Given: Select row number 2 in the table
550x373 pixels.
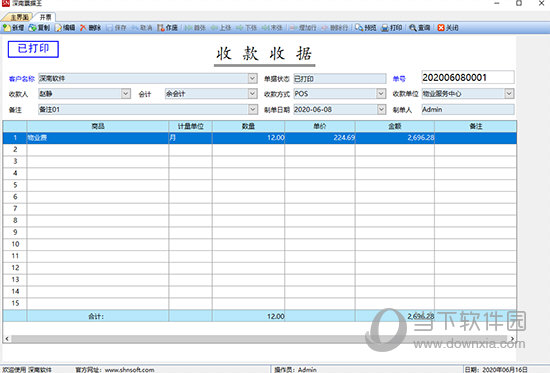Looking at the screenshot, I should click(x=15, y=149).
